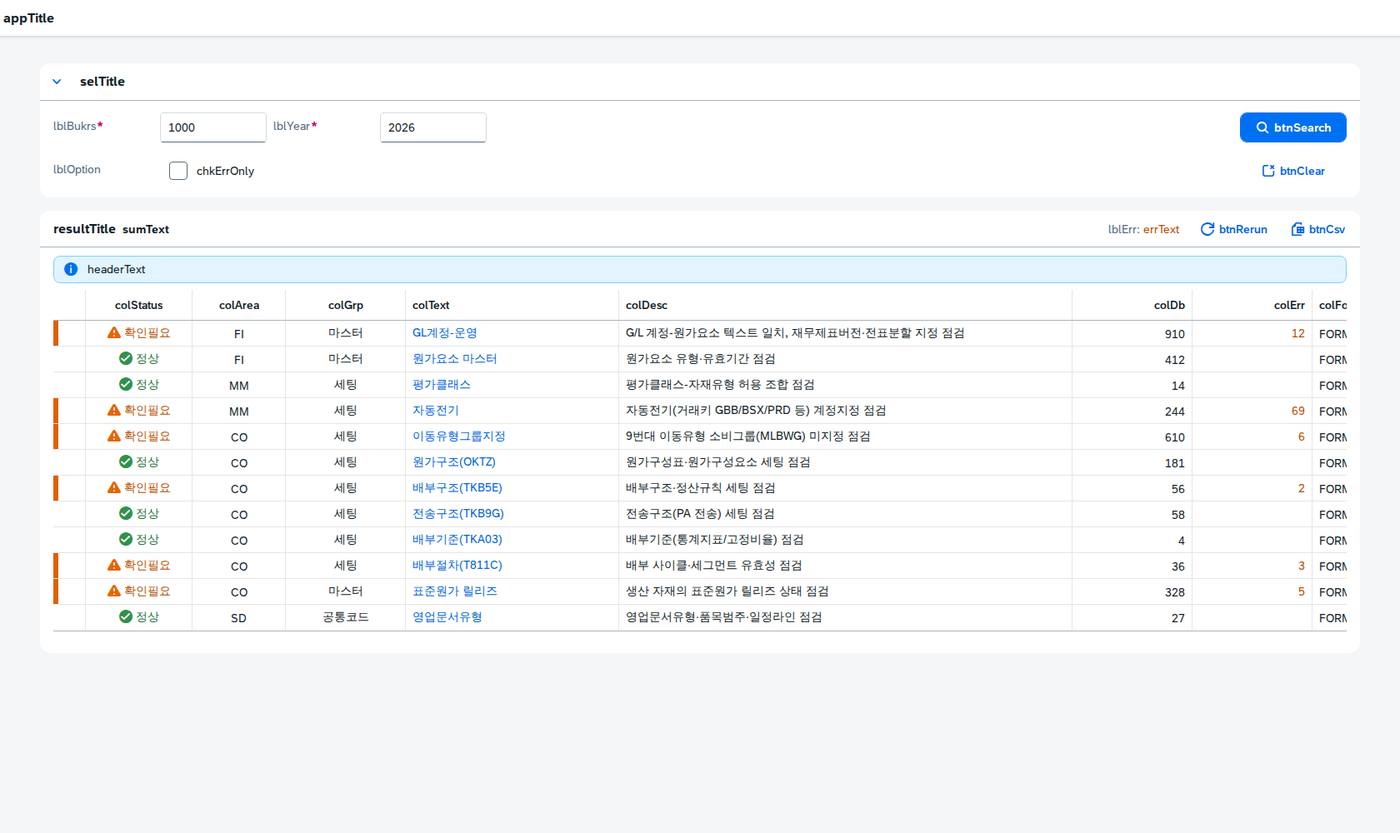Click the colDb column header
1400x833 pixels.
click(1132, 305)
